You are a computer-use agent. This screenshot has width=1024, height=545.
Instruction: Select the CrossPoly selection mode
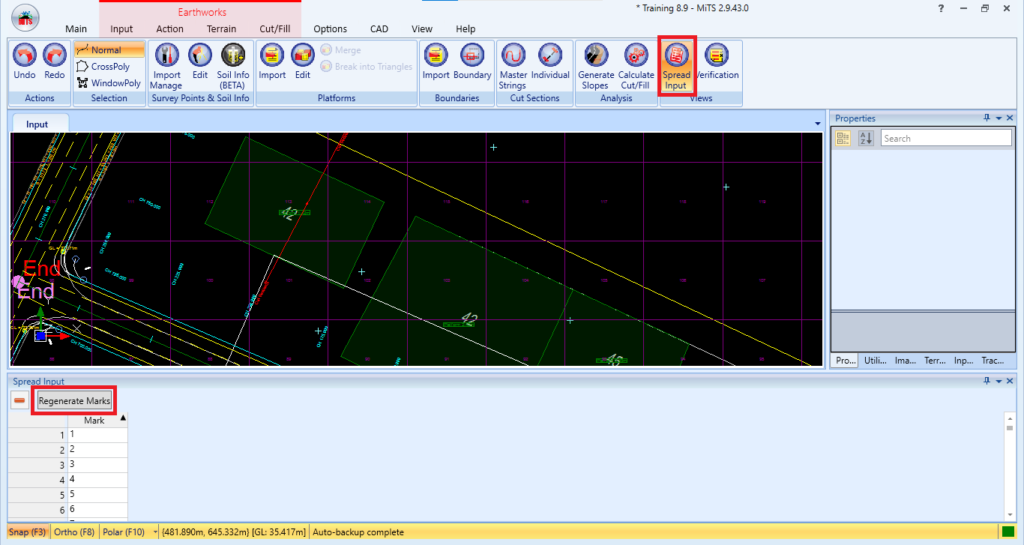point(109,67)
